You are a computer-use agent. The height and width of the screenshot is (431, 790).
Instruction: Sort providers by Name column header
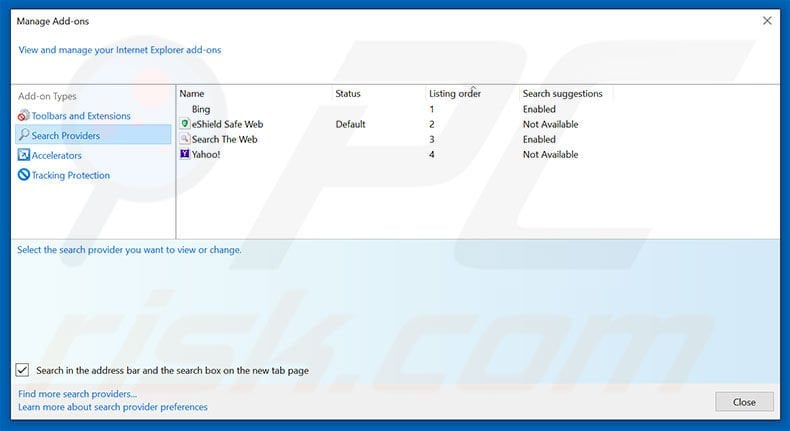pos(191,94)
